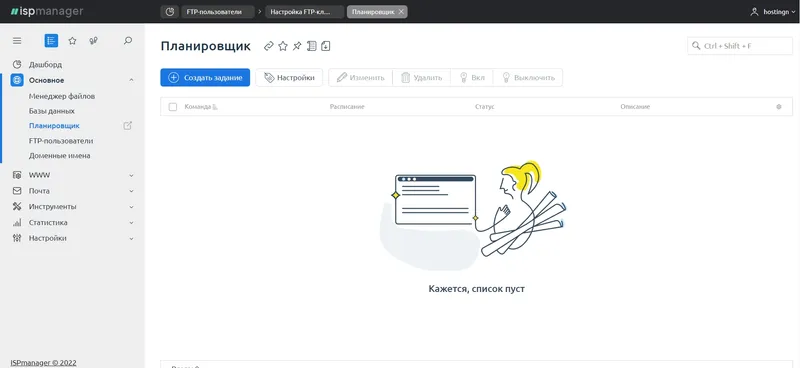Screen dimensions: 800x368
Task: Expand the WWW section
Action: click(x=131, y=175)
